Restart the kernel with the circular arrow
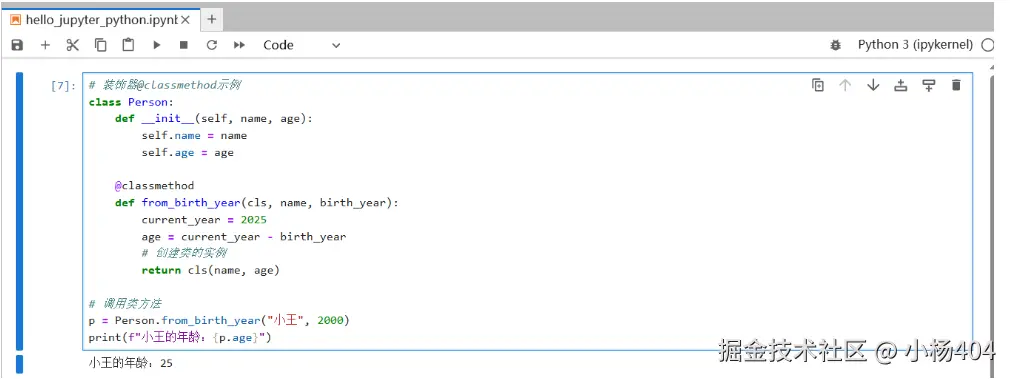The height and width of the screenshot is (379, 1010). tap(211, 45)
